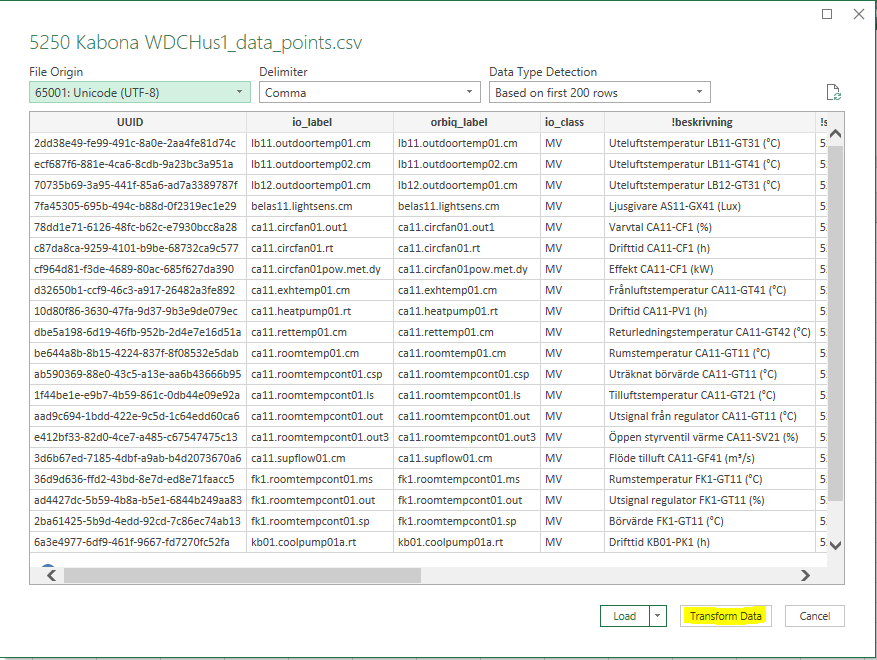
Task: Expand the Load button dropdown arrow
Action: [658, 616]
